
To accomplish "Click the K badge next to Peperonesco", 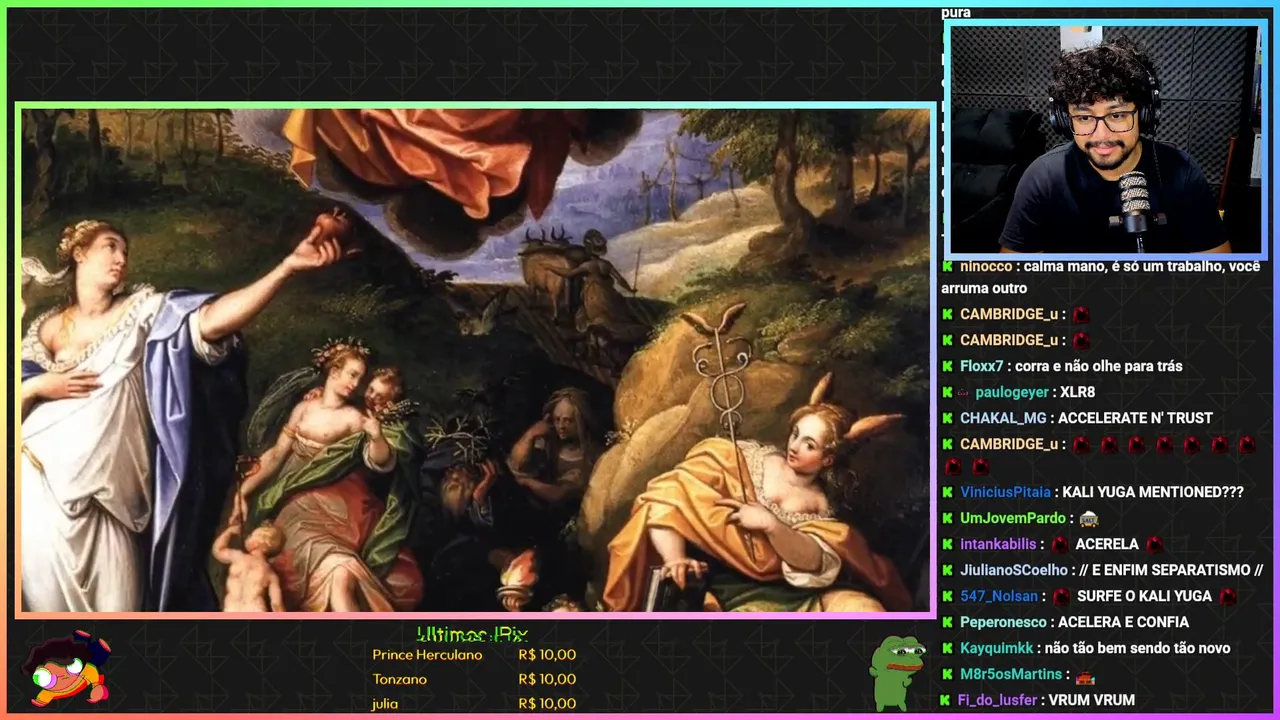I will [947, 622].
